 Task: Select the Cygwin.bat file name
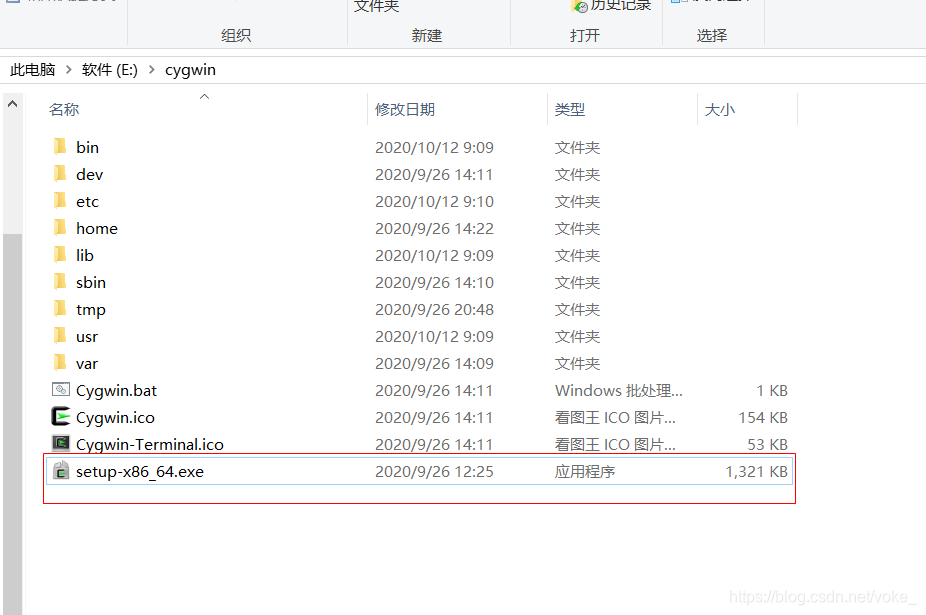pyautogui.click(x=116, y=391)
